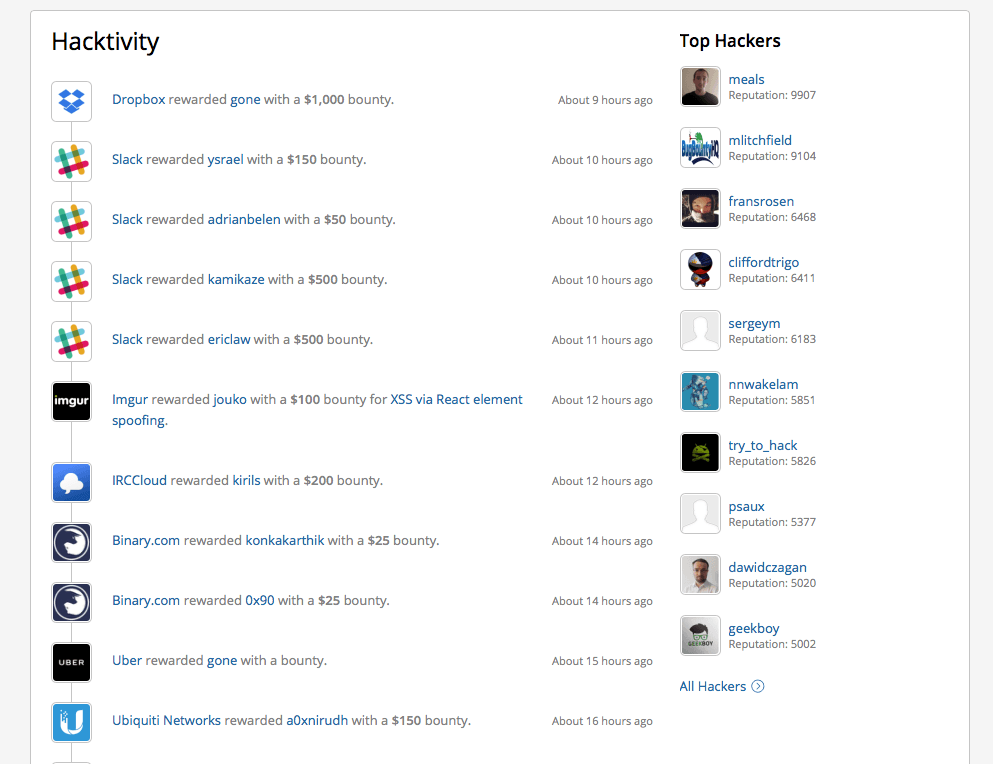The image size is (993, 764).
Task: Click the IRCCloud program link
Action: click(x=139, y=481)
